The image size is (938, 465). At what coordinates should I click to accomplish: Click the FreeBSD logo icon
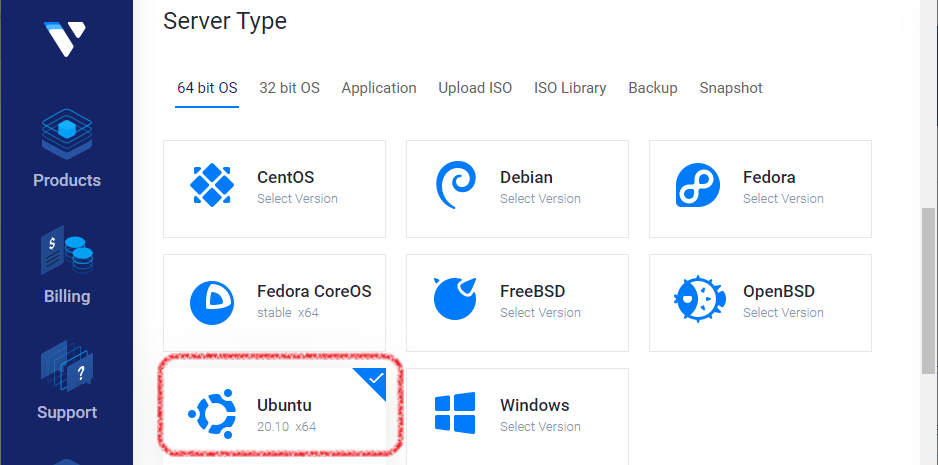[x=455, y=299]
